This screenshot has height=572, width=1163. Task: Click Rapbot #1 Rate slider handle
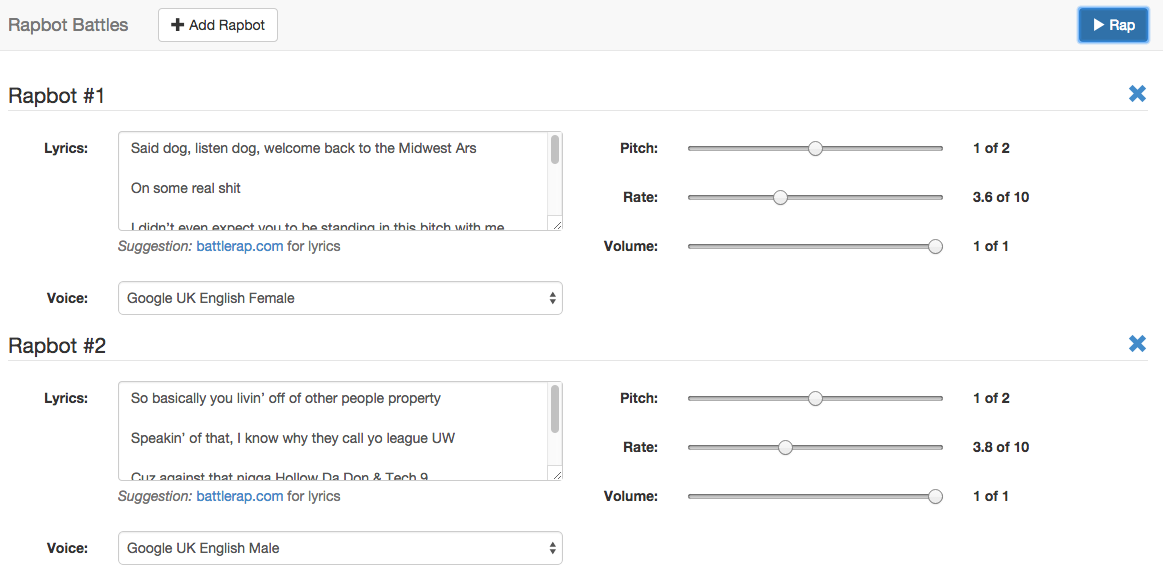point(780,197)
